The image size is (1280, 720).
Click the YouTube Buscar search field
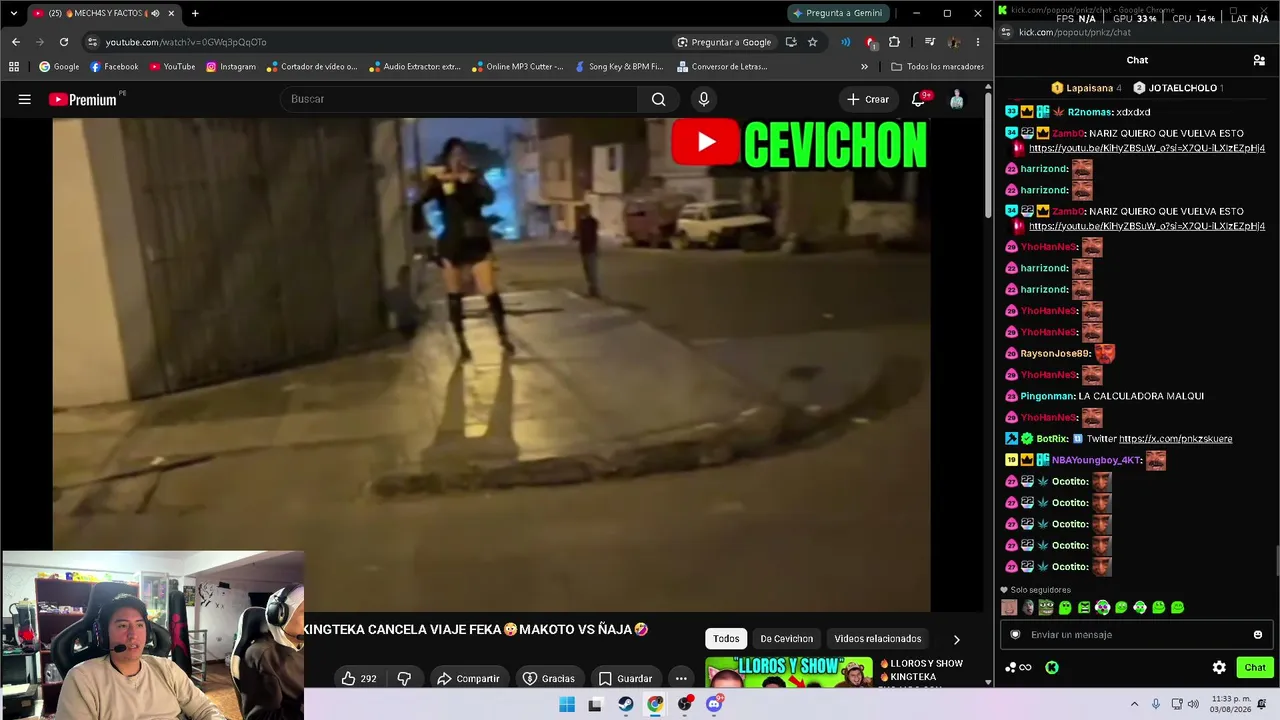(x=459, y=99)
